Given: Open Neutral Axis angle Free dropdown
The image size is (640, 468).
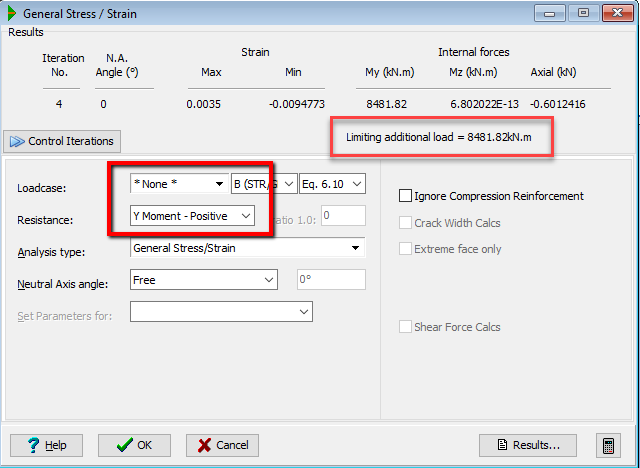Looking at the screenshot, I should click(x=204, y=280).
